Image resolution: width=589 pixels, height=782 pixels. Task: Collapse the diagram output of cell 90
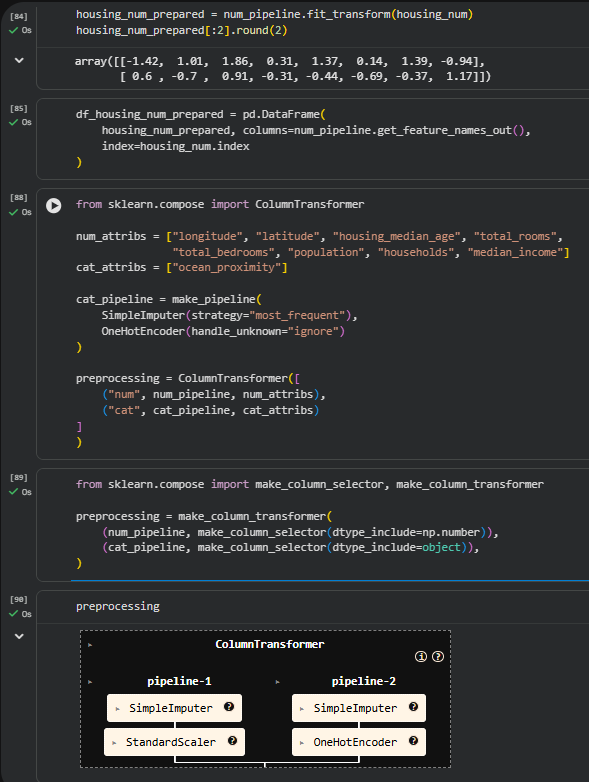pos(19,636)
